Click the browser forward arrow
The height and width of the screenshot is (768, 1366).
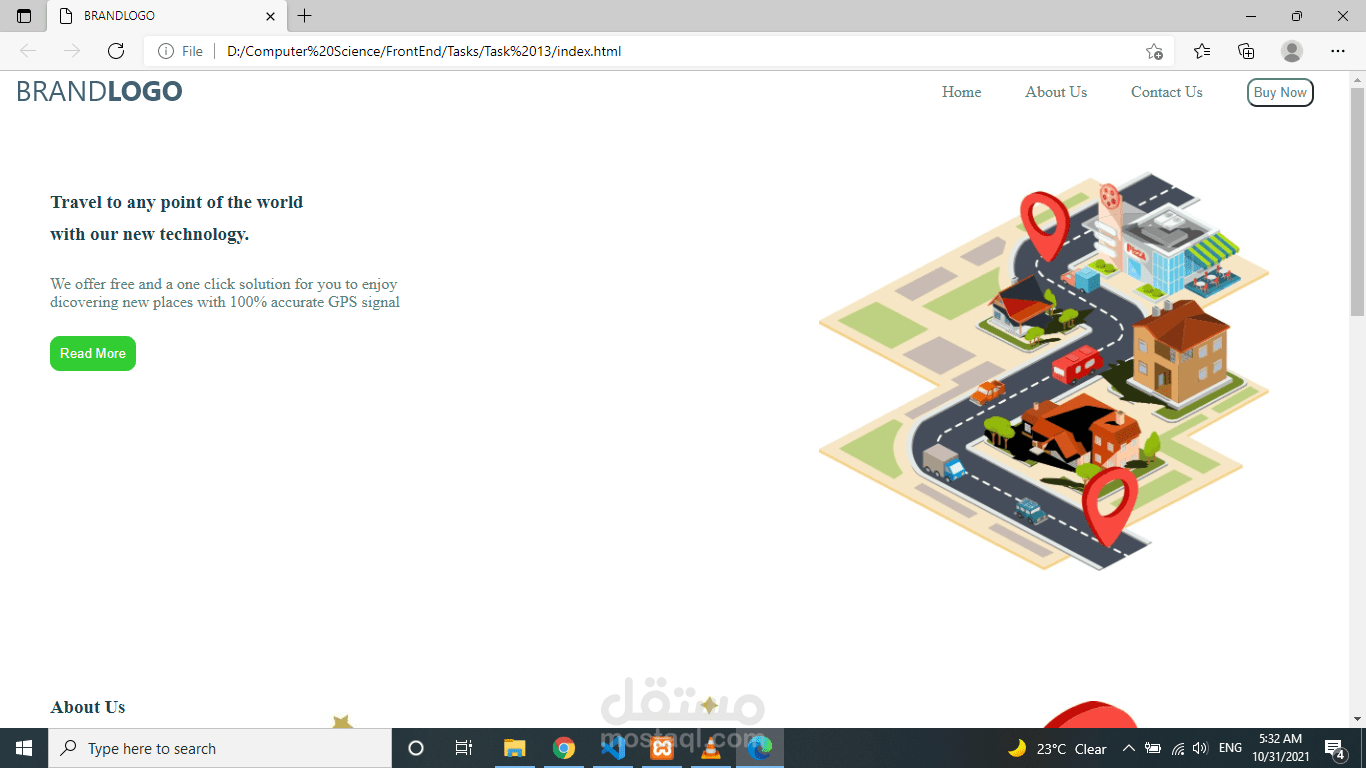coord(72,51)
